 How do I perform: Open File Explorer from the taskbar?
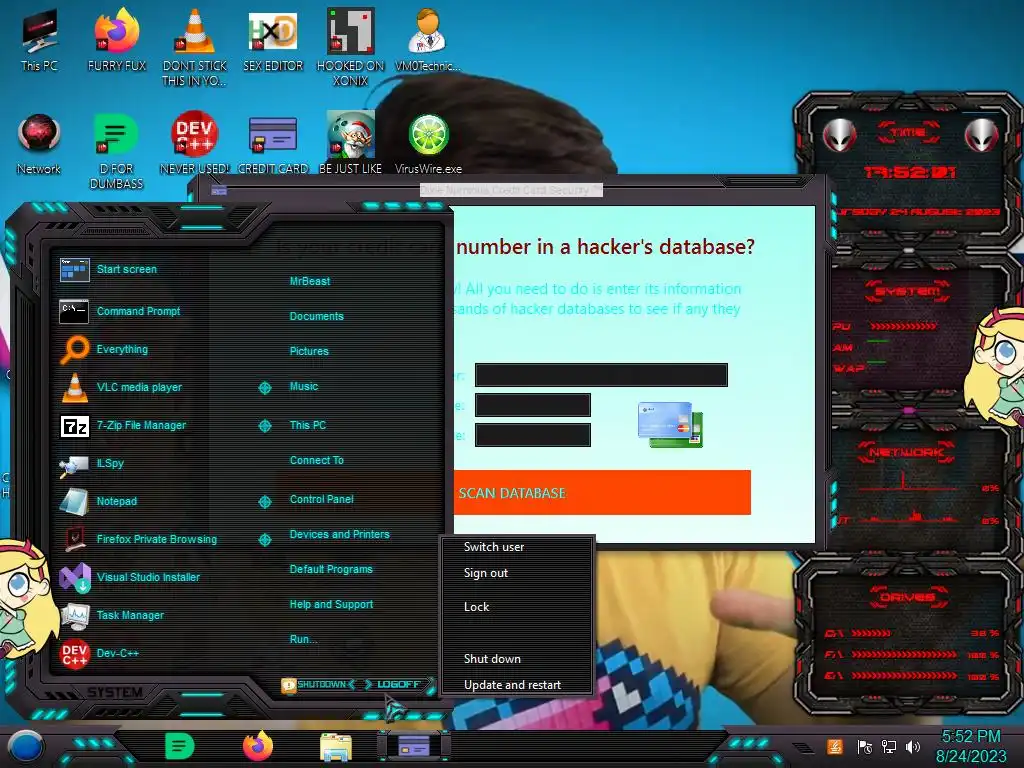pos(336,746)
